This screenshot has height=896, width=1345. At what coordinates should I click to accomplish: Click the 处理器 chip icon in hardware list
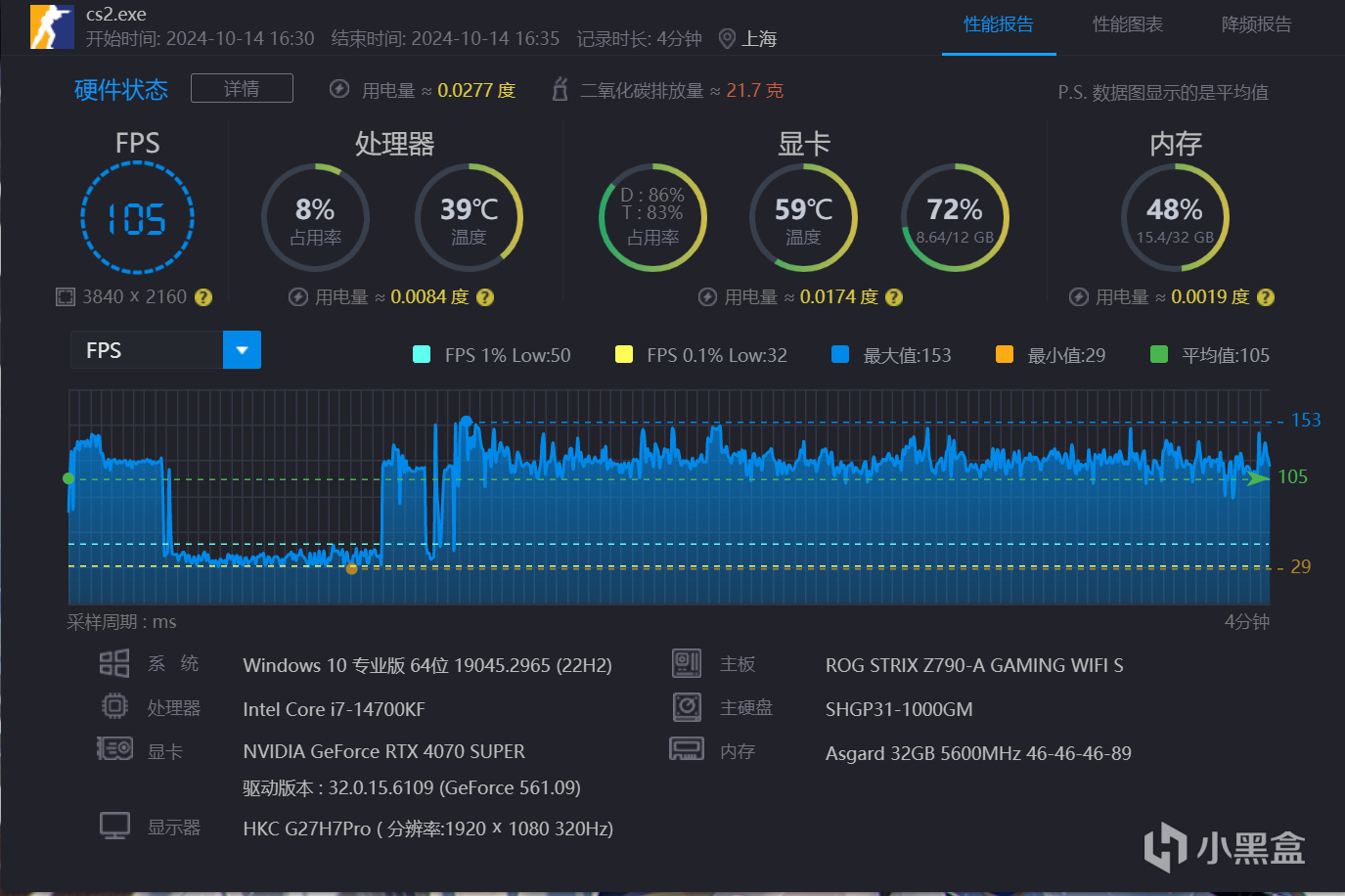tap(114, 706)
